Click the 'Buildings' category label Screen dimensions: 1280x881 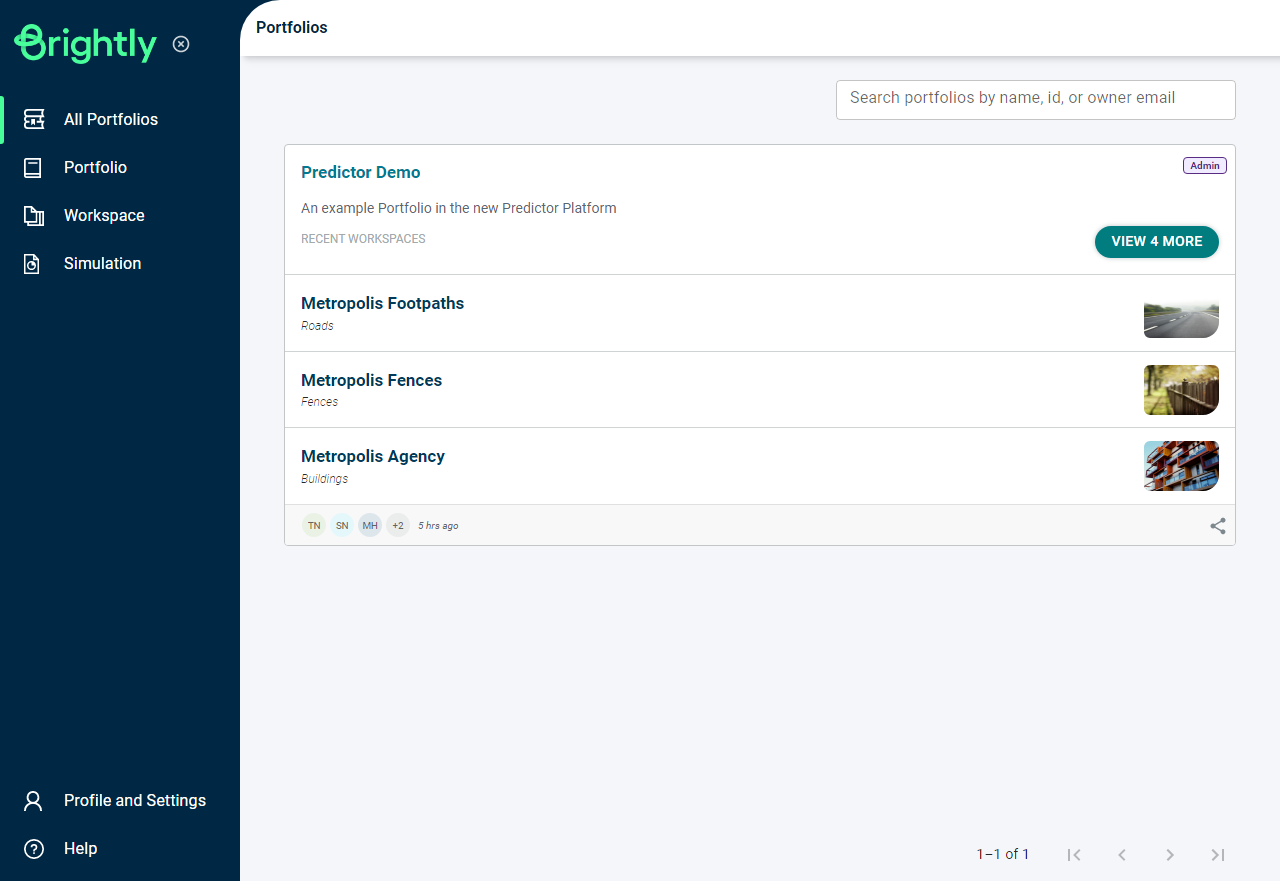pos(324,479)
